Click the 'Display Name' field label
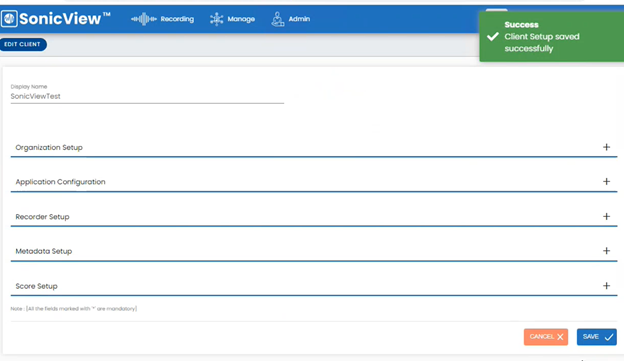Screen dimensions: 624x361 (x=29, y=86)
